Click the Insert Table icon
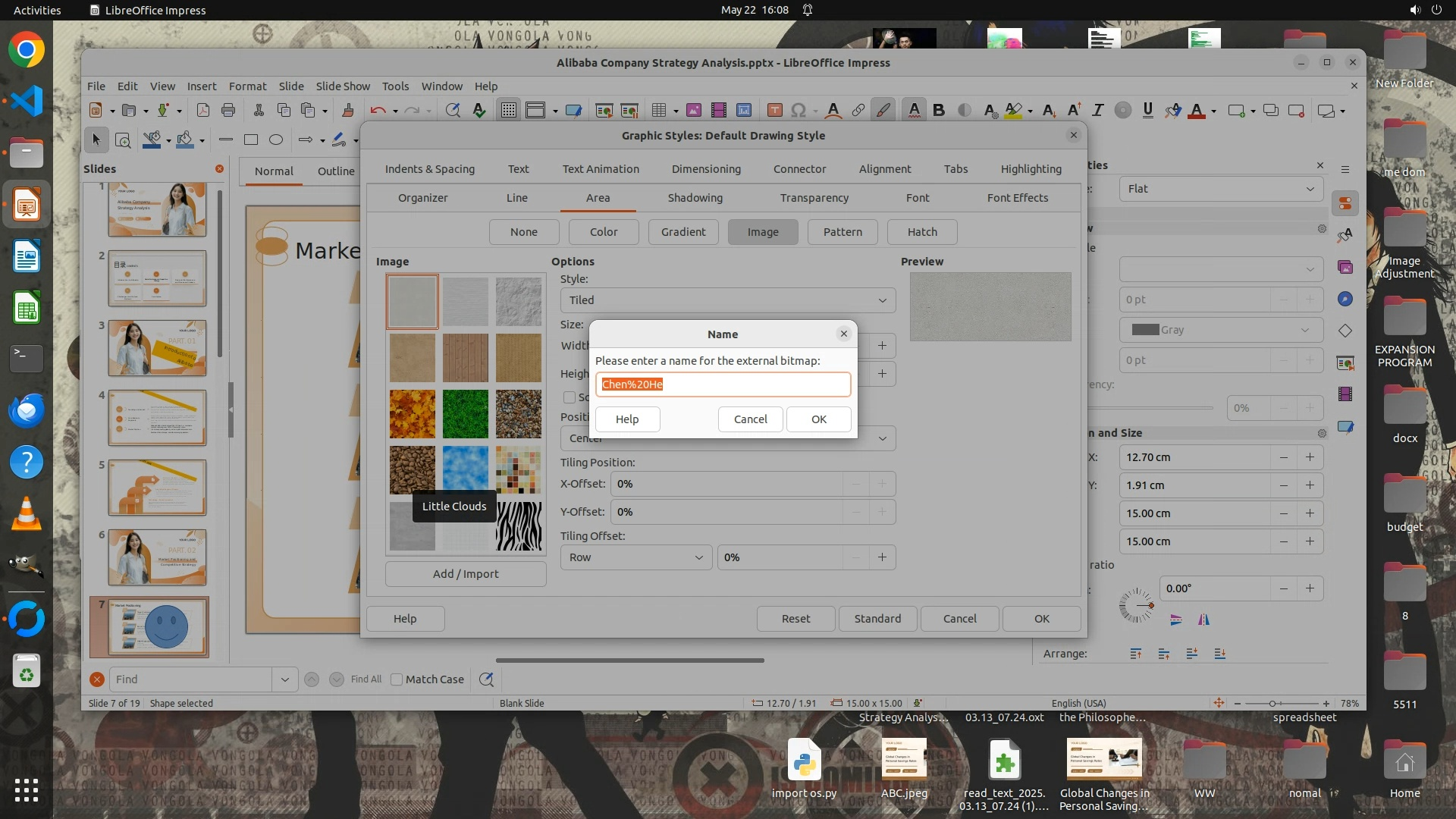Viewport: 1456px width, 819px height. click(x=659, y=111)
